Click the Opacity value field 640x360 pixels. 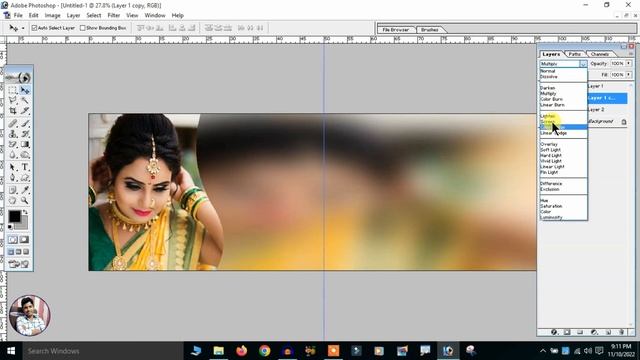(617, 63)
